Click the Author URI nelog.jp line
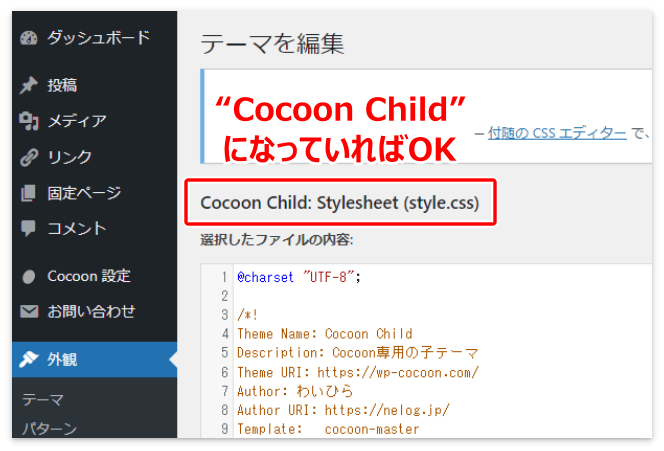 point(343,410)
